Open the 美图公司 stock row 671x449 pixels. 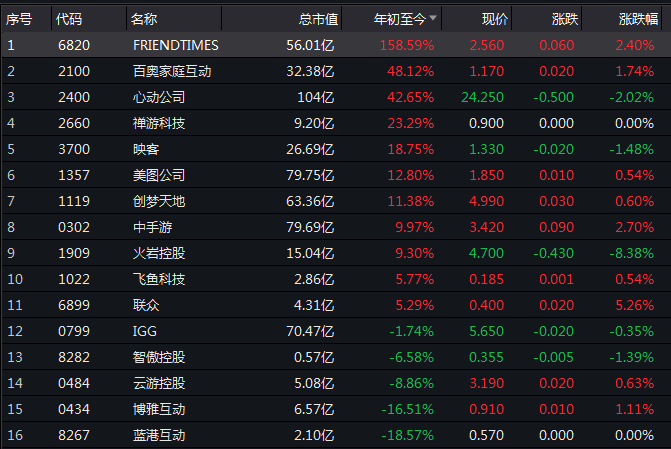(x=159, y=175)
